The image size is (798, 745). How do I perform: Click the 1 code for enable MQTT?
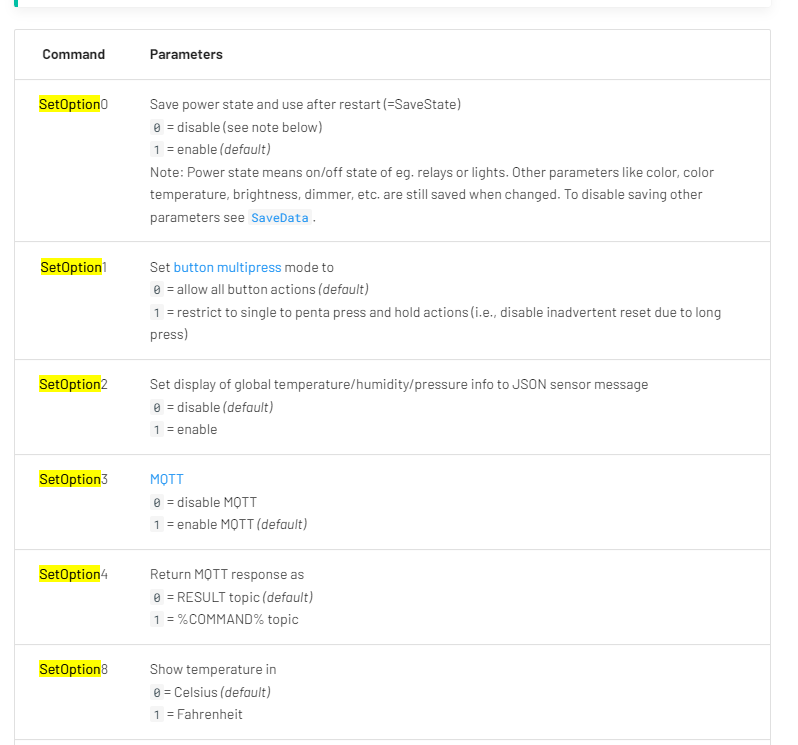157,525
